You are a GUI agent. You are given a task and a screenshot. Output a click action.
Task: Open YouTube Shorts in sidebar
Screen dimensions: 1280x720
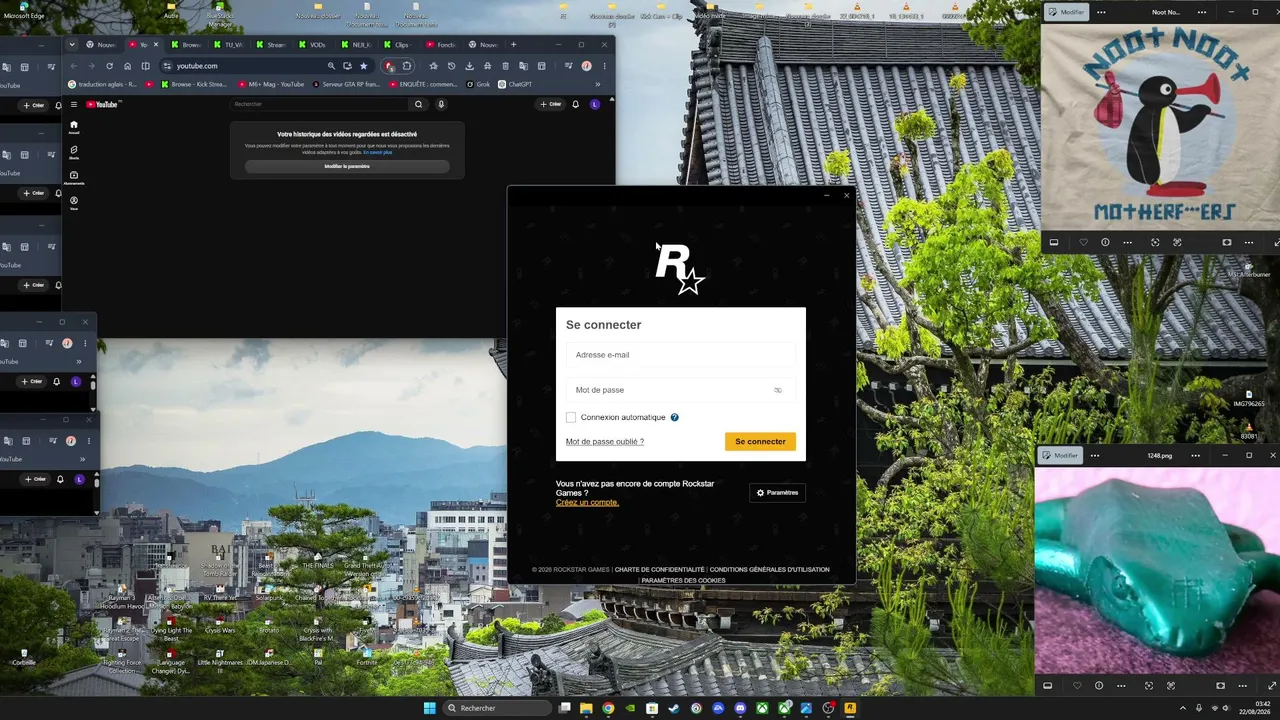pyautogui.click(x=74, y=152)
